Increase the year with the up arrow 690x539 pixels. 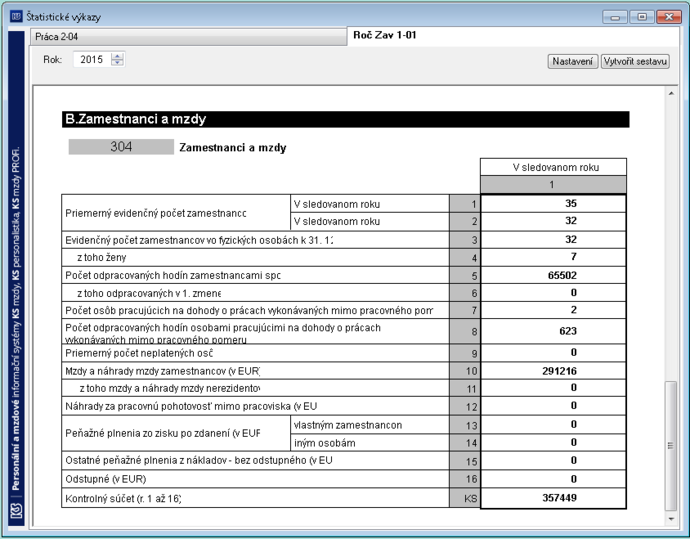[117, 56]
